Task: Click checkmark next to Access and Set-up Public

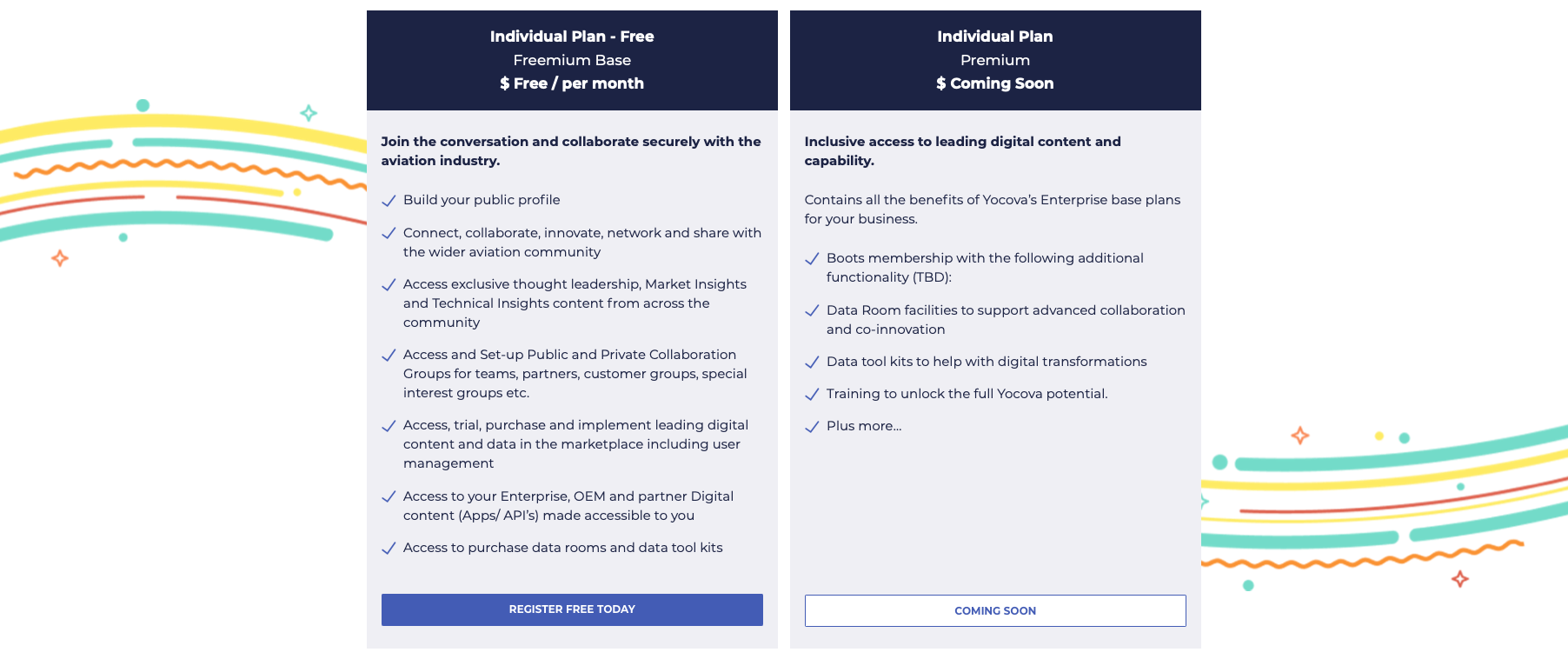Action: 389,356
